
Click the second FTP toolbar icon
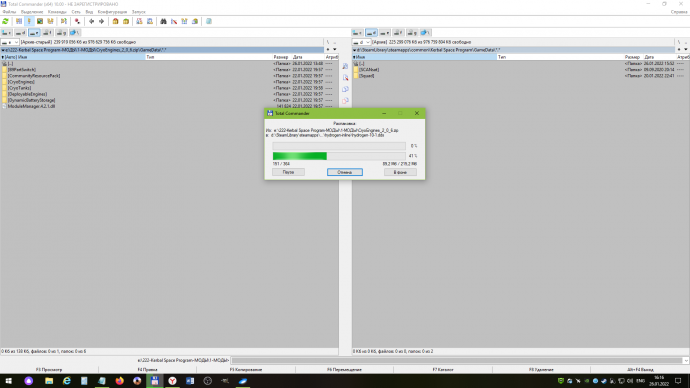(x=150, y=21)
